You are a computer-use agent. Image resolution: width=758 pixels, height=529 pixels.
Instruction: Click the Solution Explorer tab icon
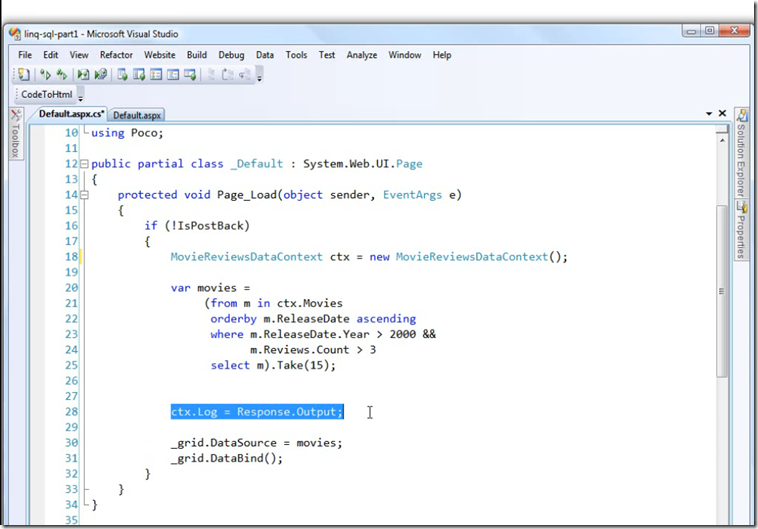click(741, 116)
